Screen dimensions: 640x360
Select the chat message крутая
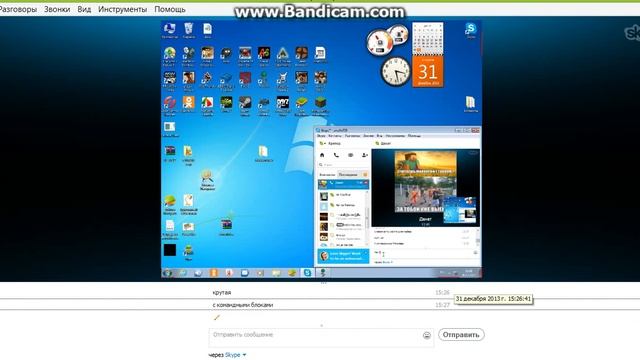[x=222, y=292]
